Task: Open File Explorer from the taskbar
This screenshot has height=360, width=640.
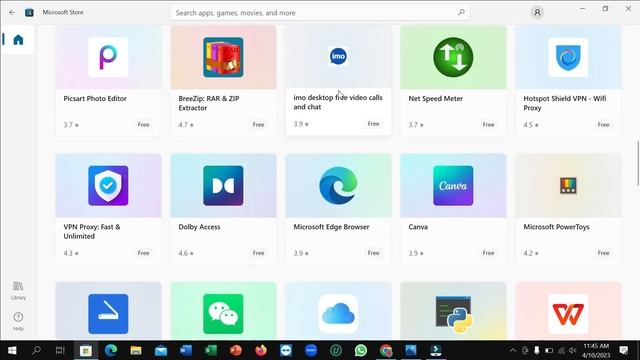Action: (x=136, y=350)
